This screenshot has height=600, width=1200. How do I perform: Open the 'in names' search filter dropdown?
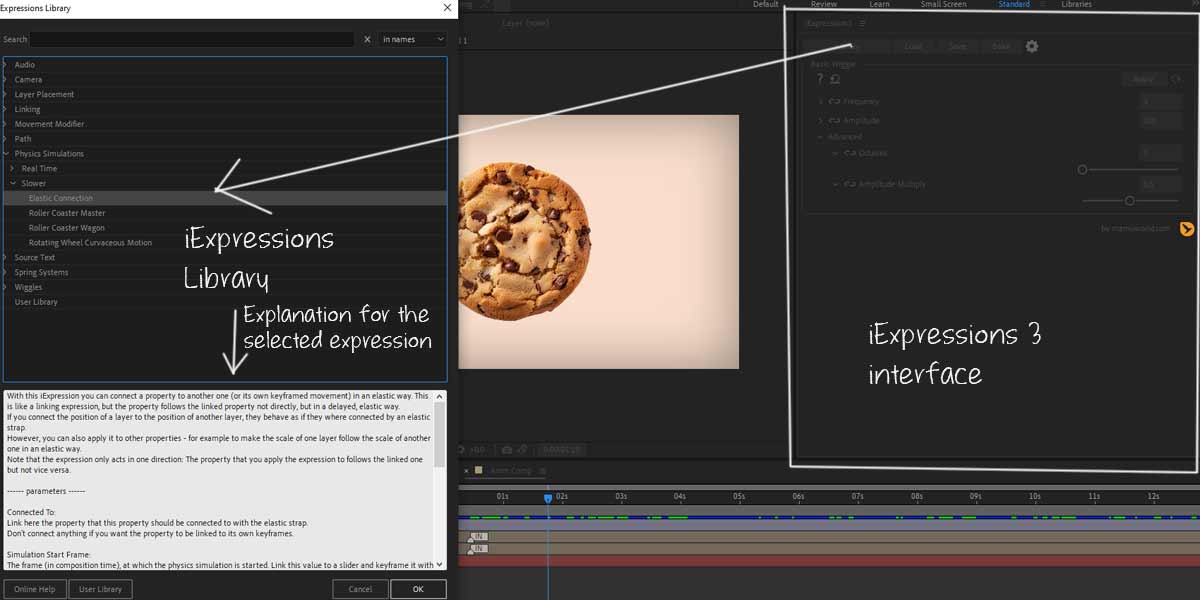point(413,39)
